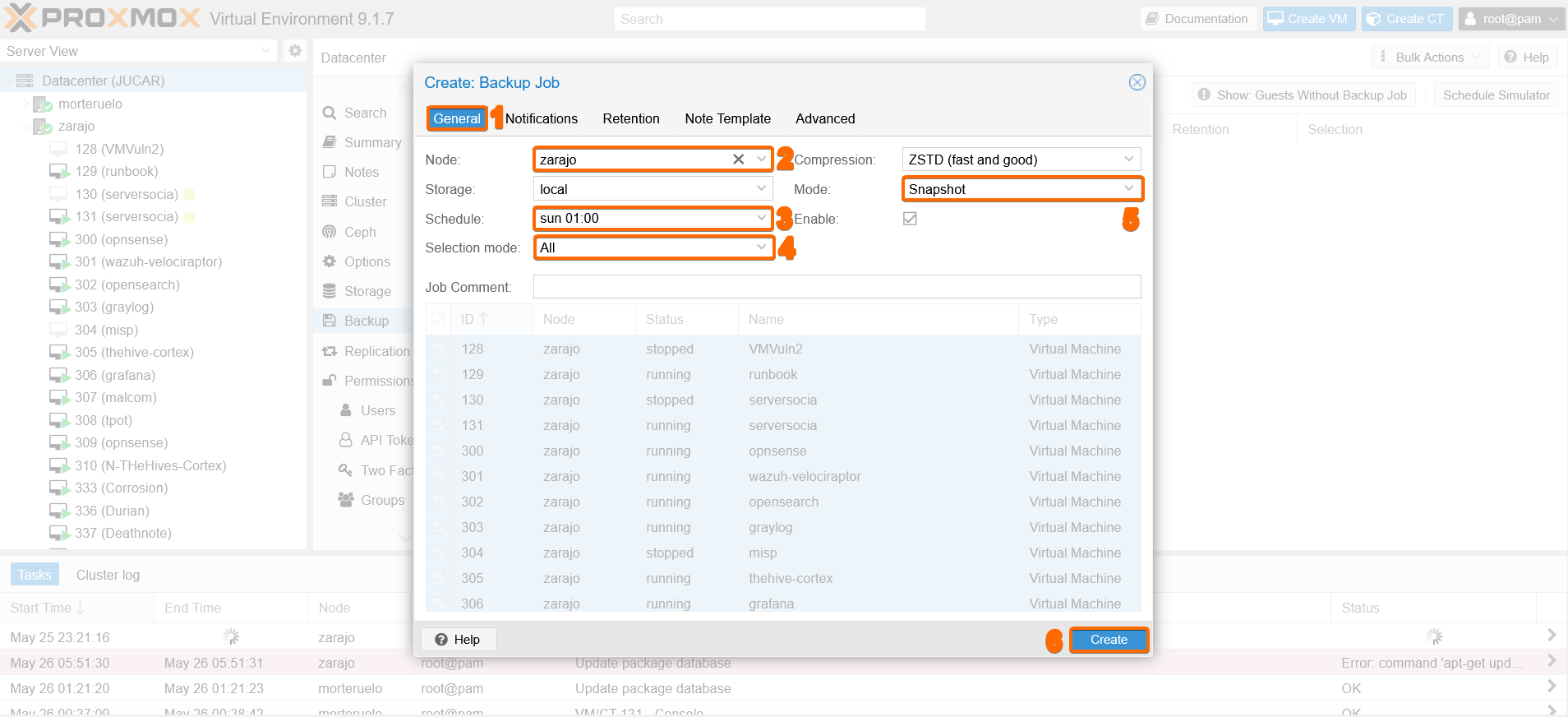Screen dimensions: 1568x717
Task: Toggle the checkbox for VM 305 thehive-cortex
Action: pos(439,579)
